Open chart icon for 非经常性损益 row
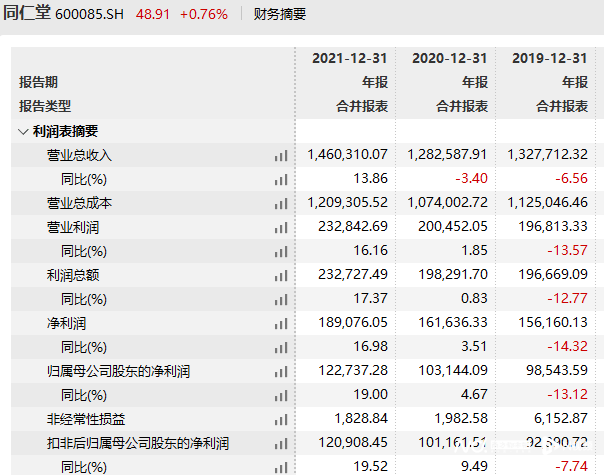This screenshot has height=475, width=604. coord(281,420)
